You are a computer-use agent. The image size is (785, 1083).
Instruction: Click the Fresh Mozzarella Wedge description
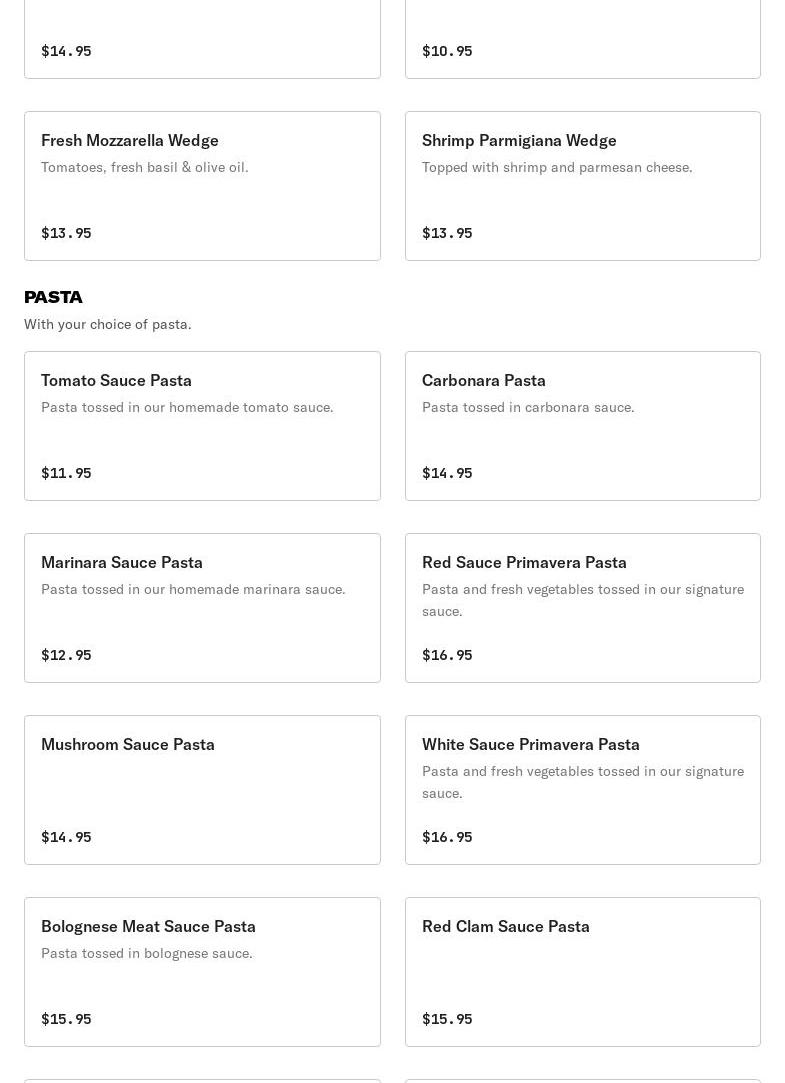click(x=144, y=167)
